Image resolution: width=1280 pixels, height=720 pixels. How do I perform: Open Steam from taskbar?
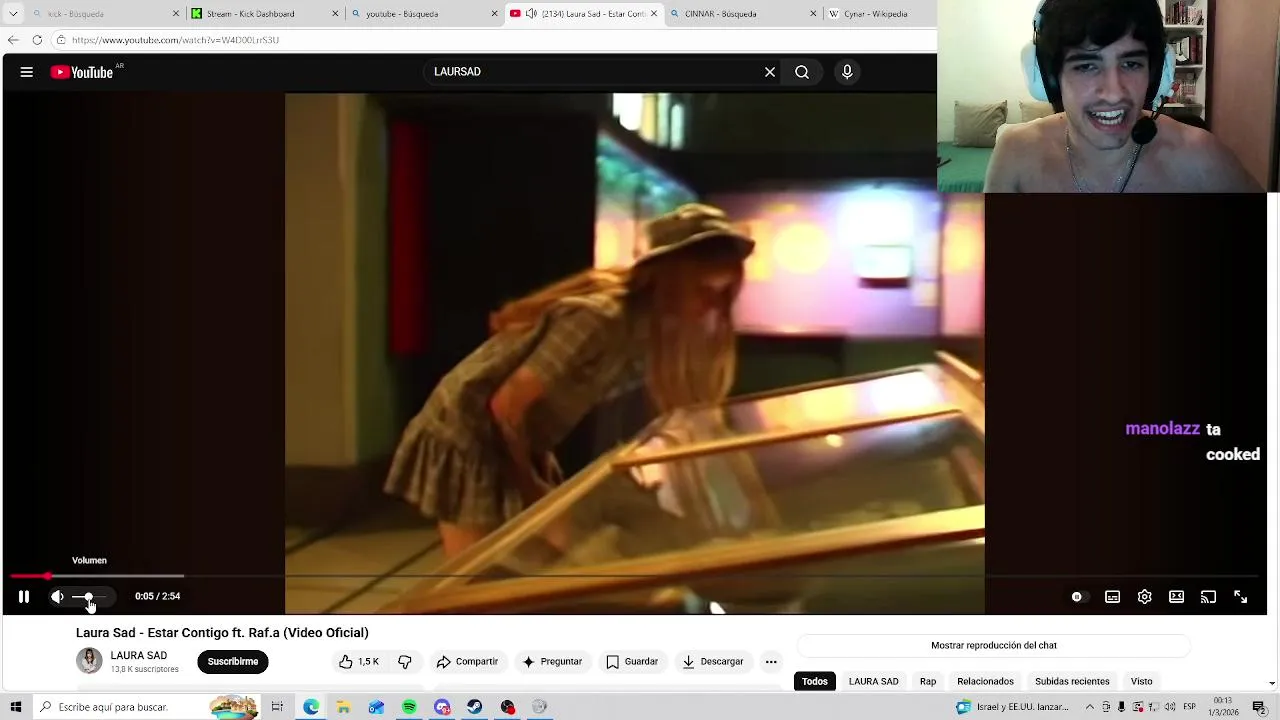click(475, 707)
